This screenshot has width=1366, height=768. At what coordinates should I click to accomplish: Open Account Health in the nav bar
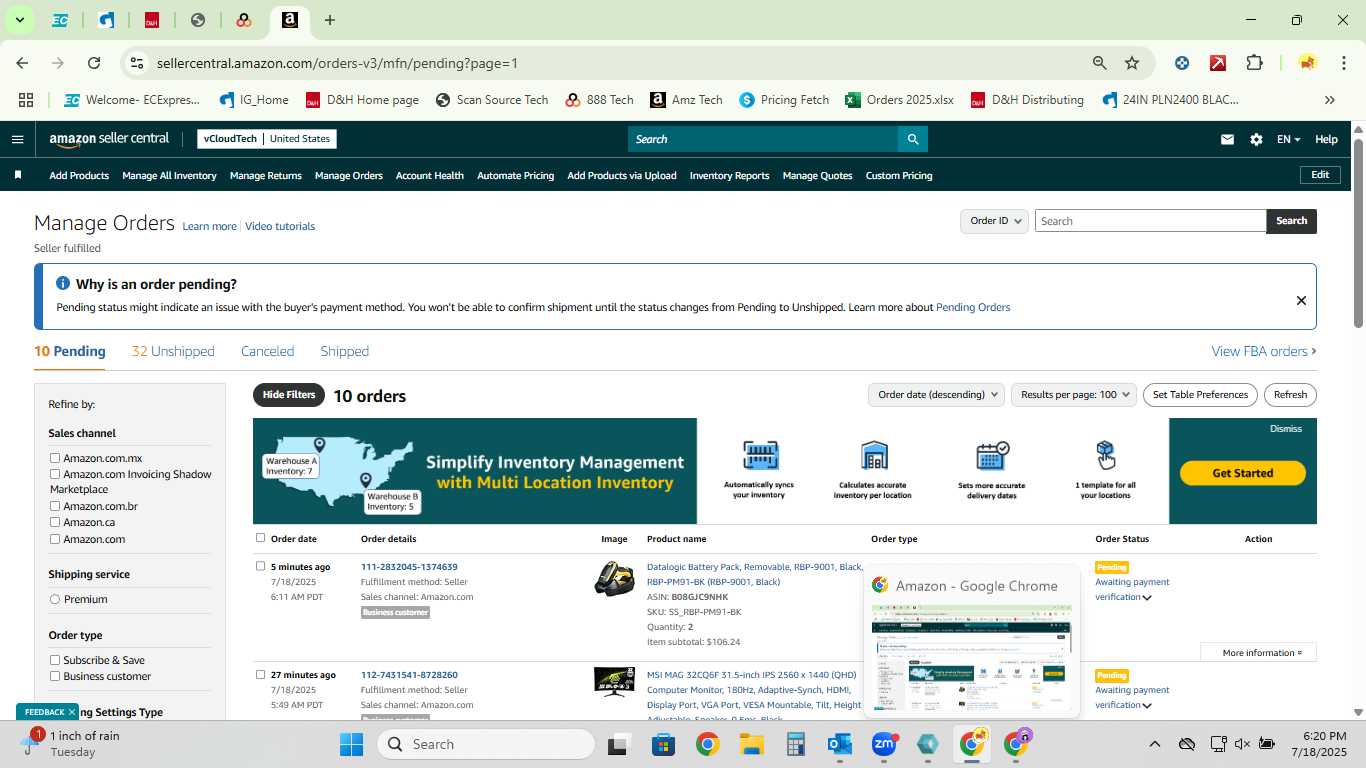pyautogui.click(x=430, y=175)
